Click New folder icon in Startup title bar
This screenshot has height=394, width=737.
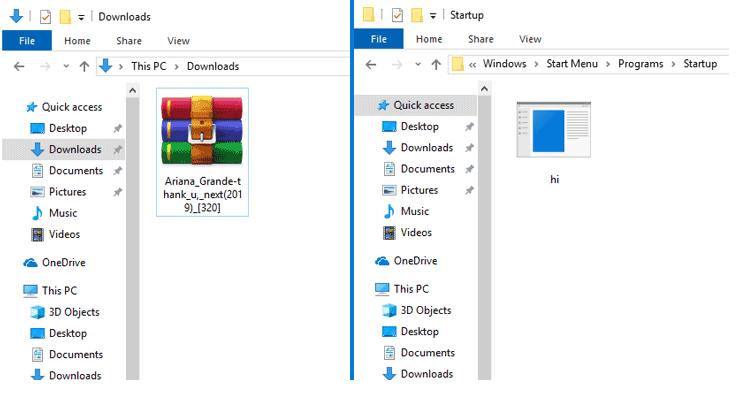coord(417,16)
